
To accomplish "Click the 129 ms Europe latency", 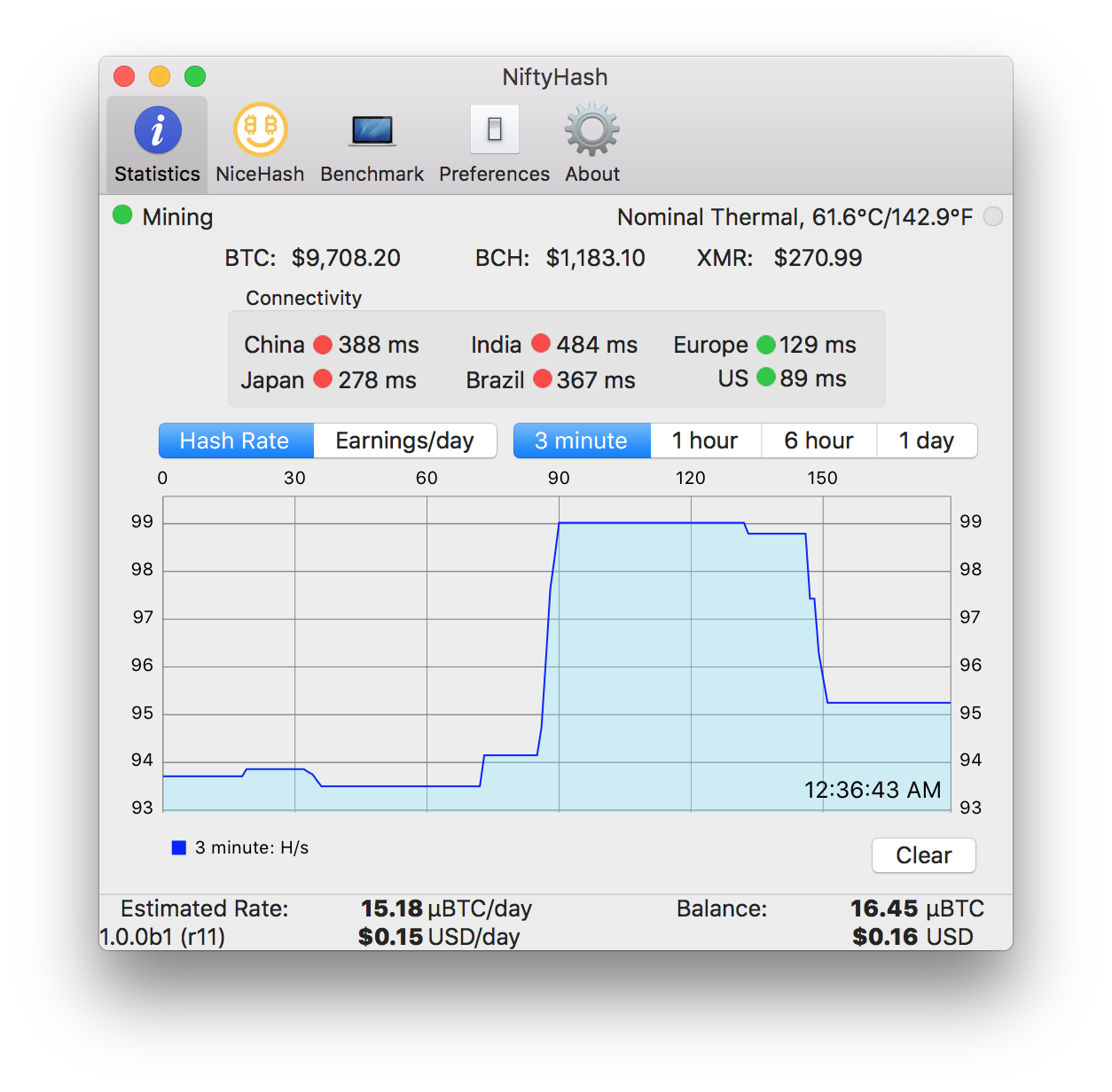I will coord(818,345).
